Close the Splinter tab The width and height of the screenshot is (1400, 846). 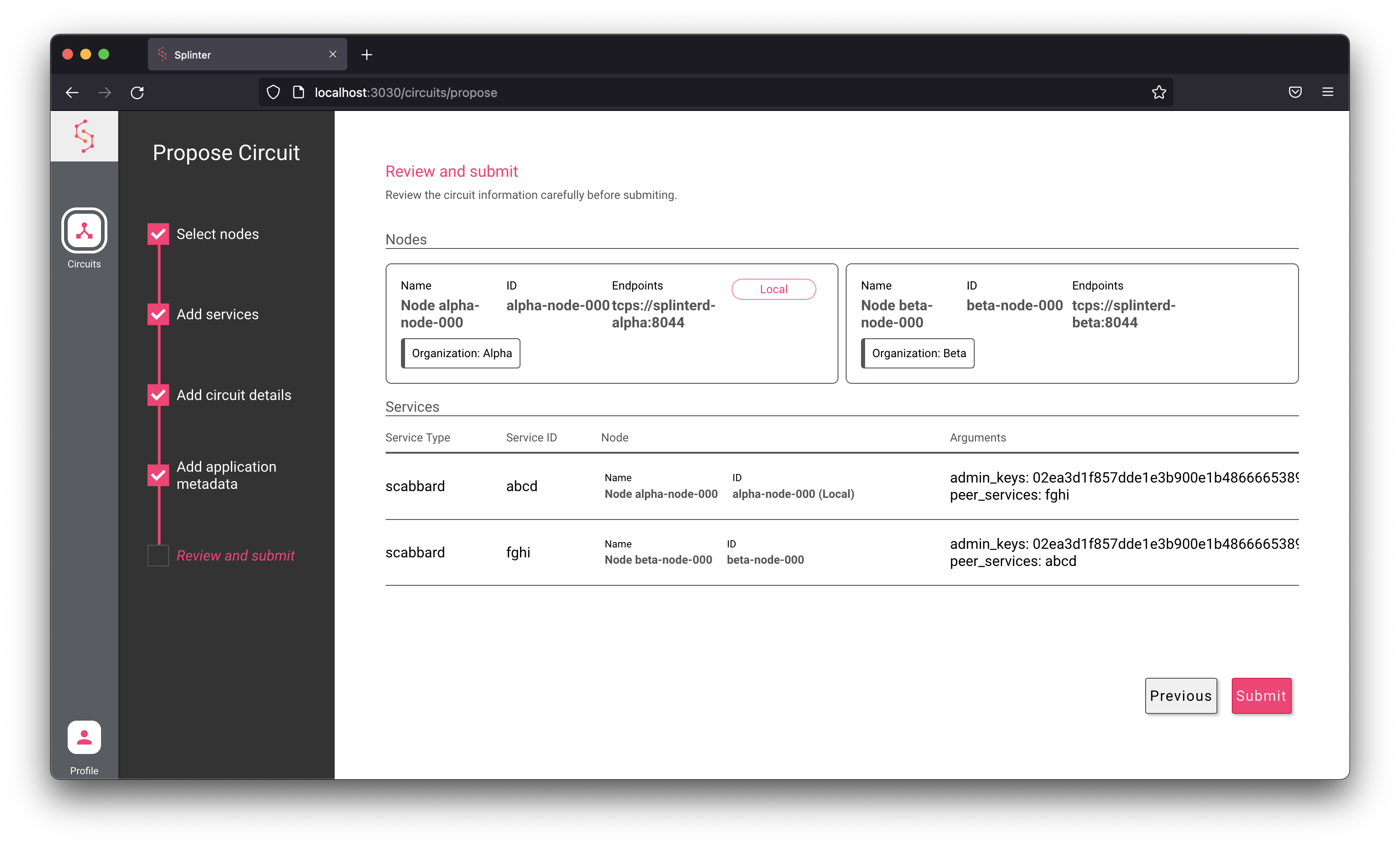[333, 54]
